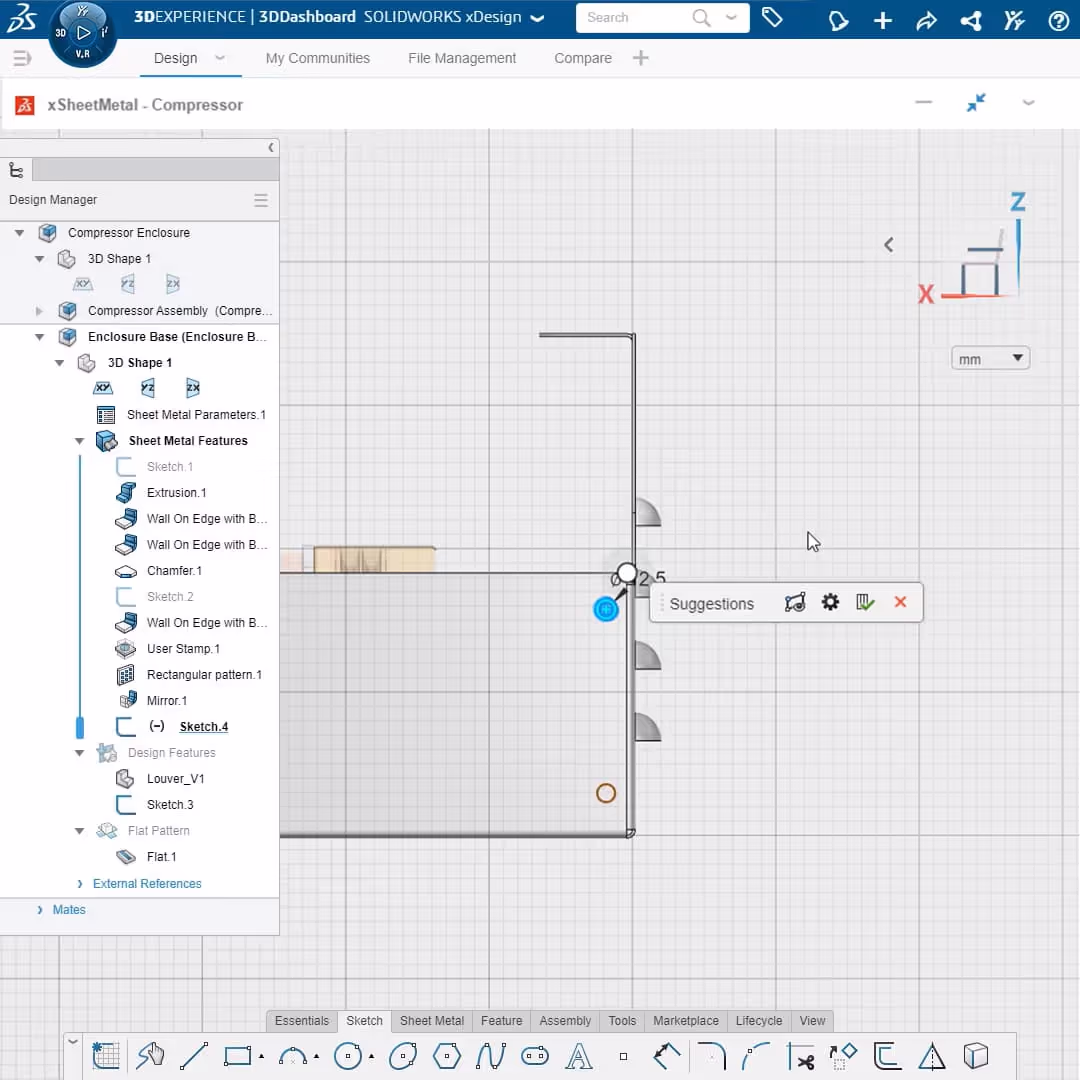Select the Slot tool
The height and width of the screenshot is (1080, 1080).
coord(534,1055)
